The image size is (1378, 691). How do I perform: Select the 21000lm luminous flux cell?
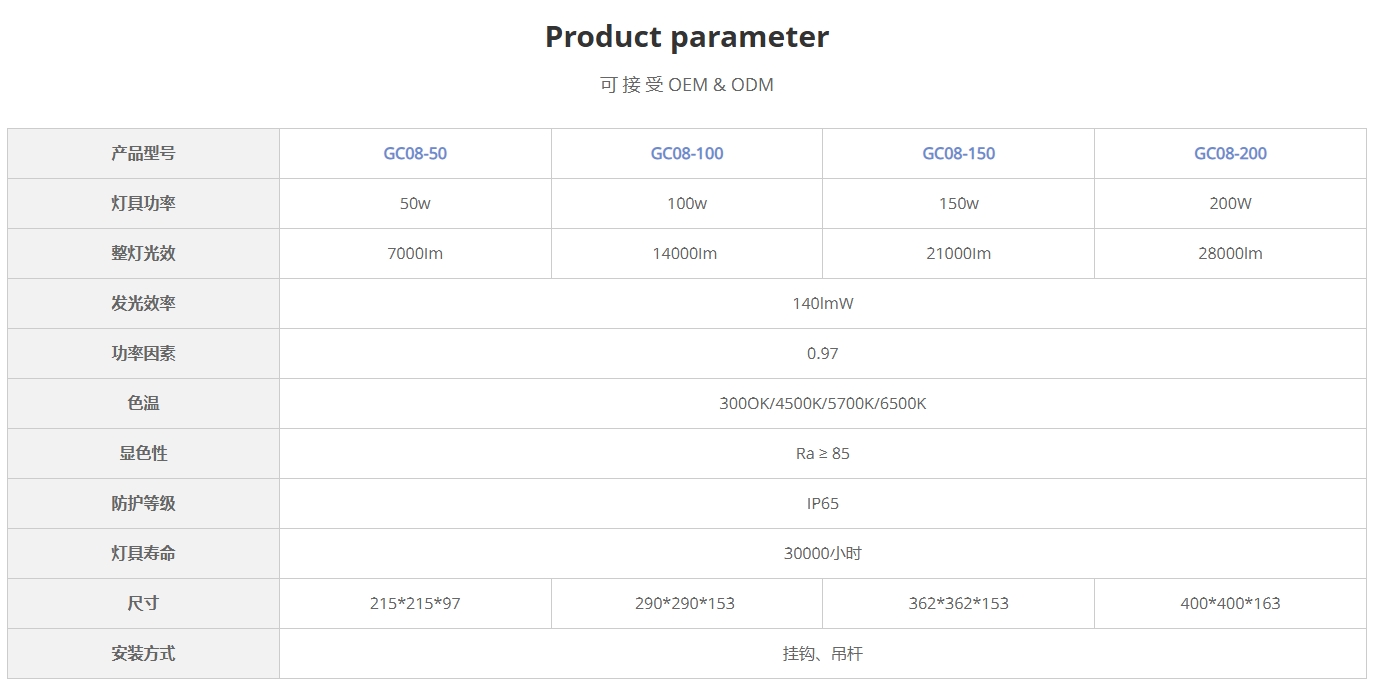click(958, 254)
